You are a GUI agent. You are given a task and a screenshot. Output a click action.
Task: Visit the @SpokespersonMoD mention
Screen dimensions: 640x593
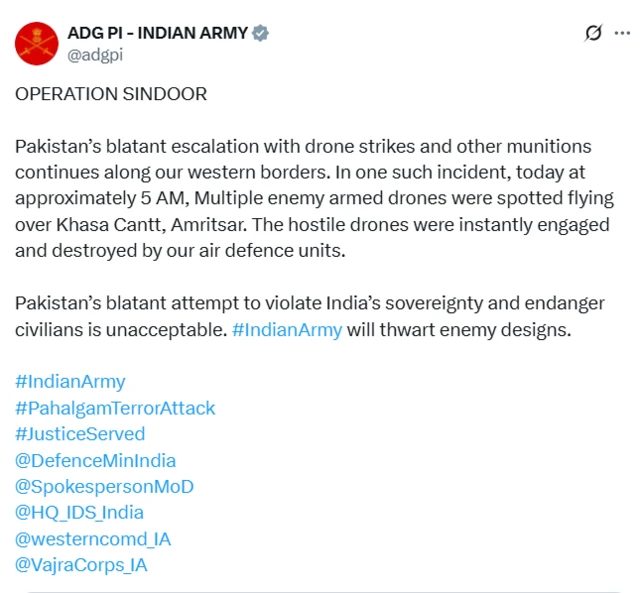click(x=104, y=486)
